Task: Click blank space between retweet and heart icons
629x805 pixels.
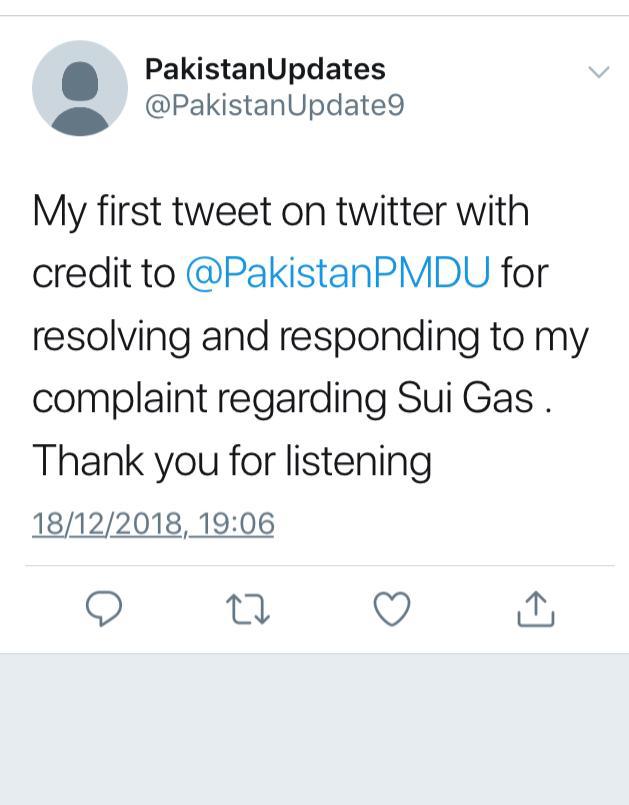Action: pos(318,608)
